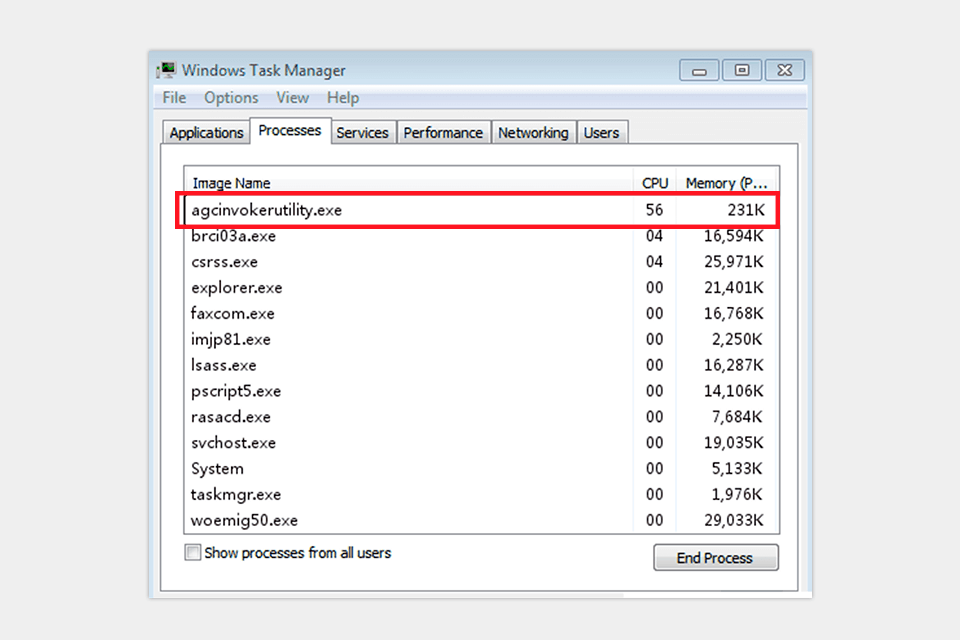This screenshot has width=960, height=640.
Task: View the Networking tab
Action: pos(533,132)
